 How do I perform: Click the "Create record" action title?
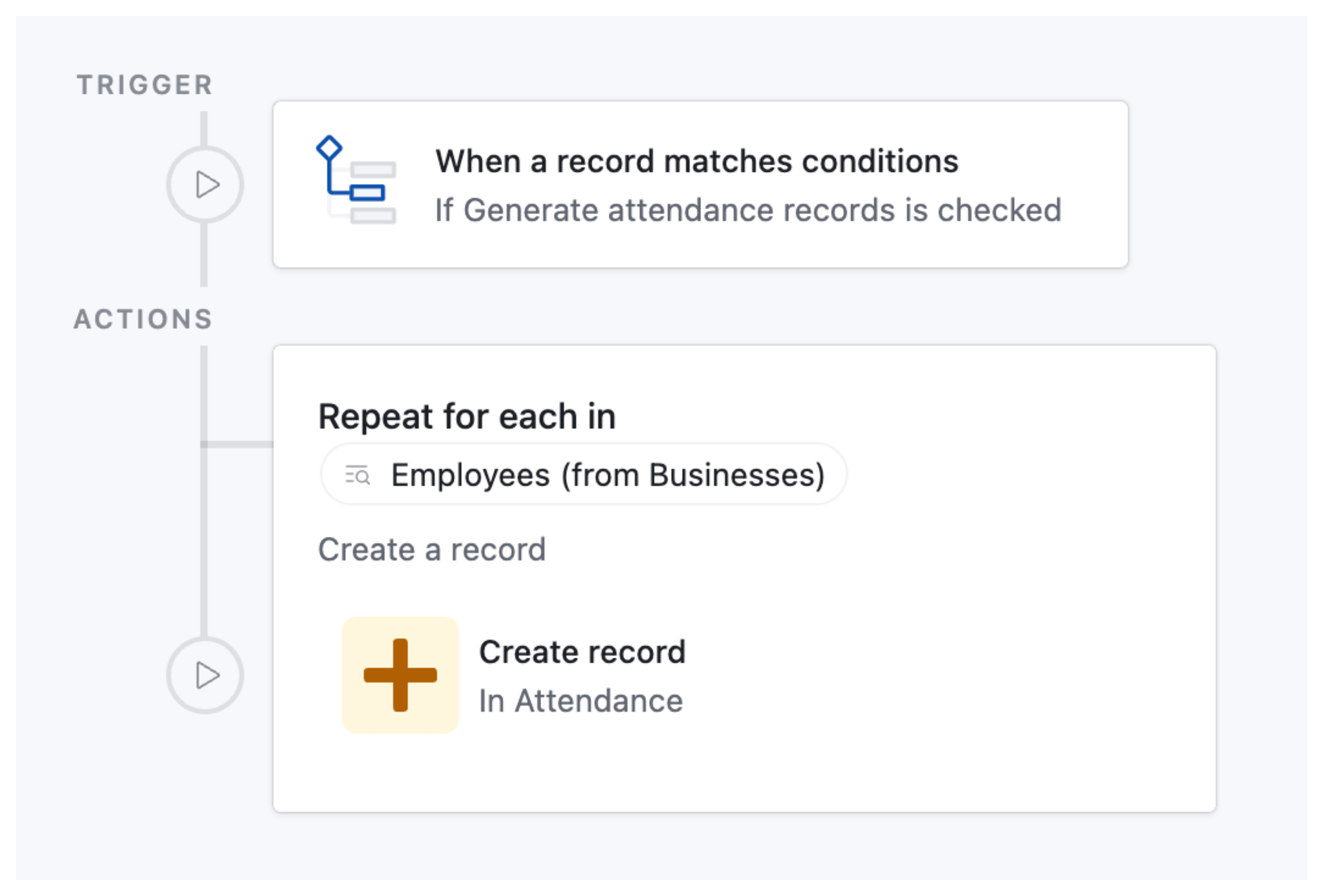coord(582,652)
